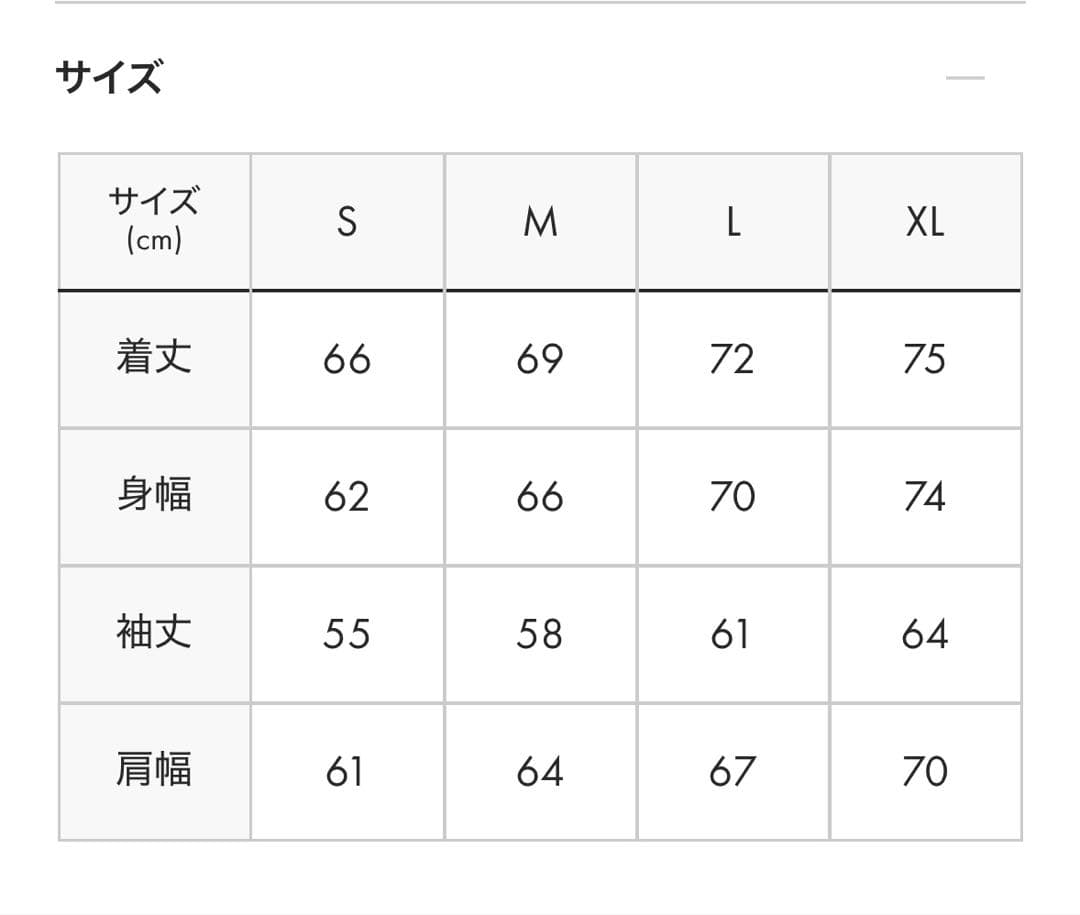Click the 身幅 value 66 for size M

click(540, 495)
